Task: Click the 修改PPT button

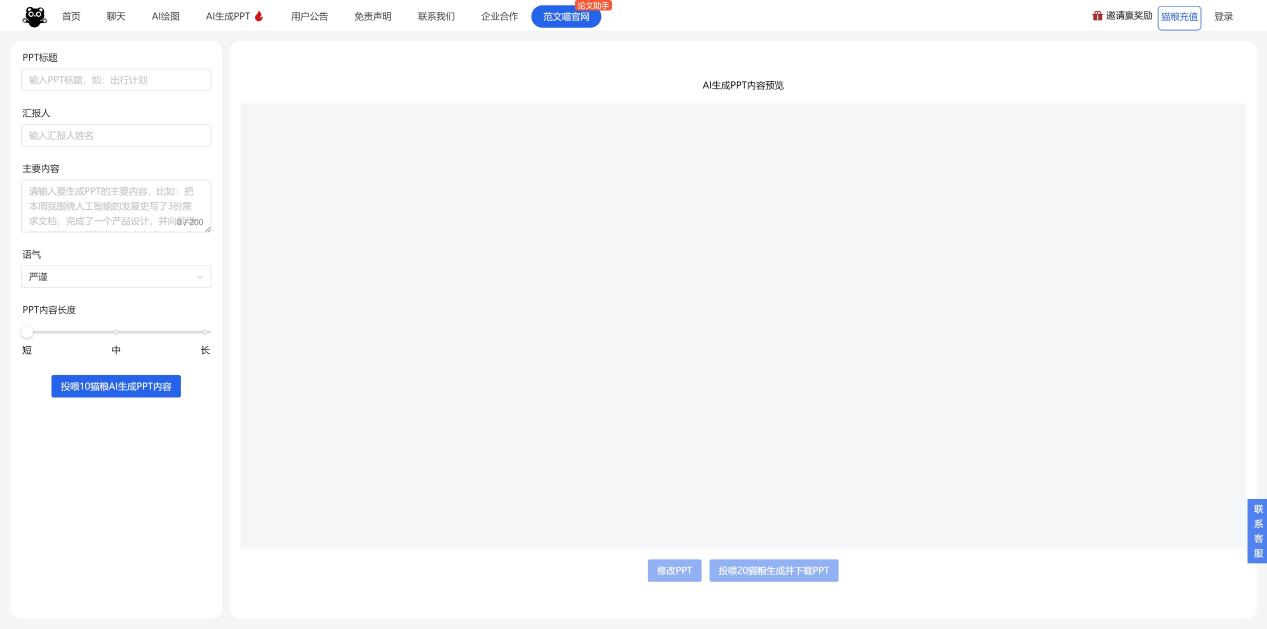Action: tap(674, 570)
